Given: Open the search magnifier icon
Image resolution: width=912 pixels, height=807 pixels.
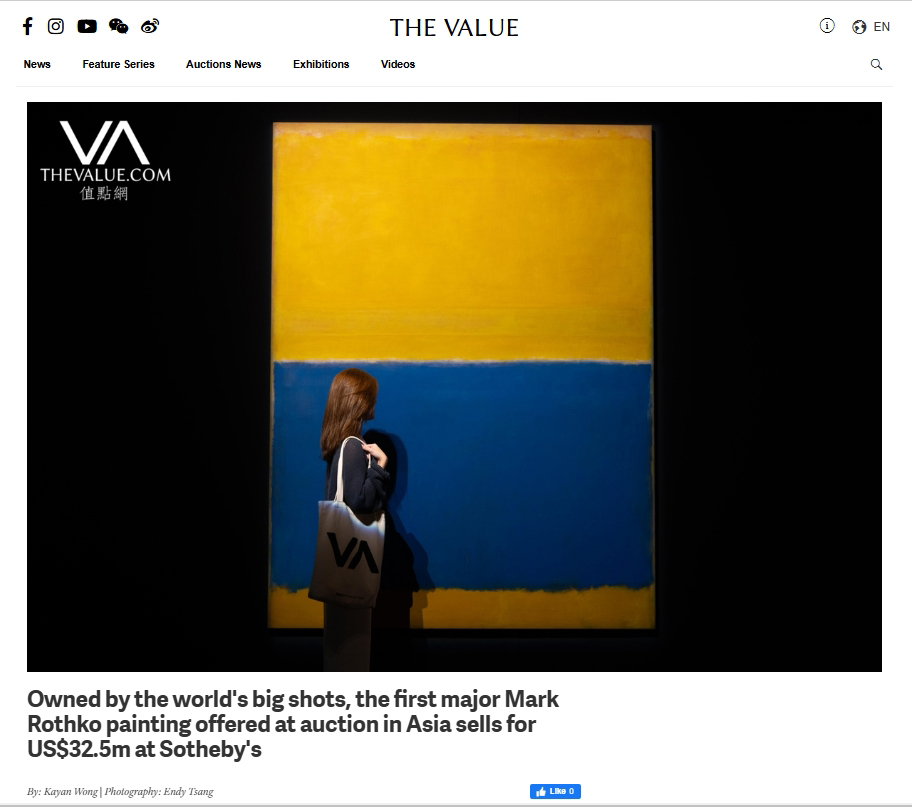Looking at the screenshot, I should coord(877,65).
